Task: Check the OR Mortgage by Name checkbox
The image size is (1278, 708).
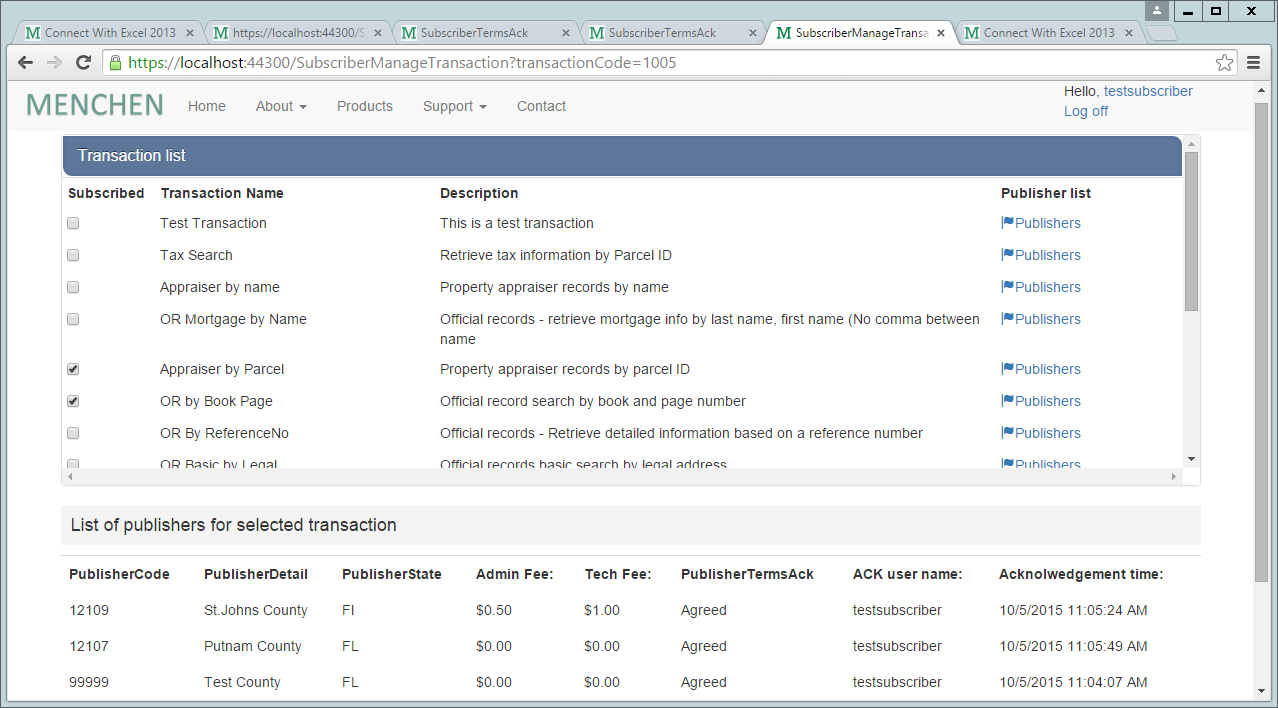Action: coord(73,319)
